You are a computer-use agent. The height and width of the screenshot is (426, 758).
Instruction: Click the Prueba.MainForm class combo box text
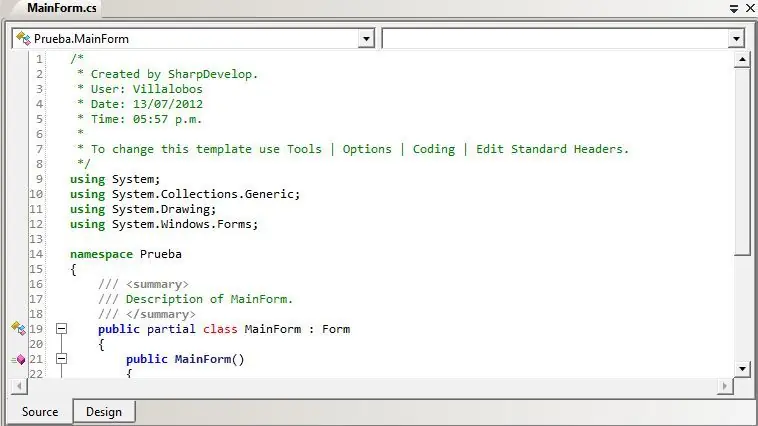click(81, 39)
